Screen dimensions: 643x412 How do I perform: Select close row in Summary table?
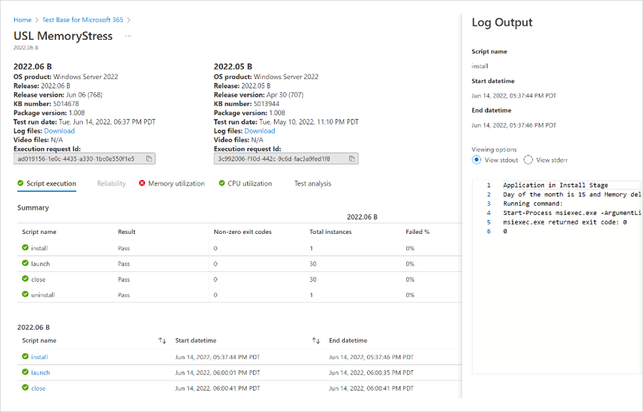tap(239, 279)
